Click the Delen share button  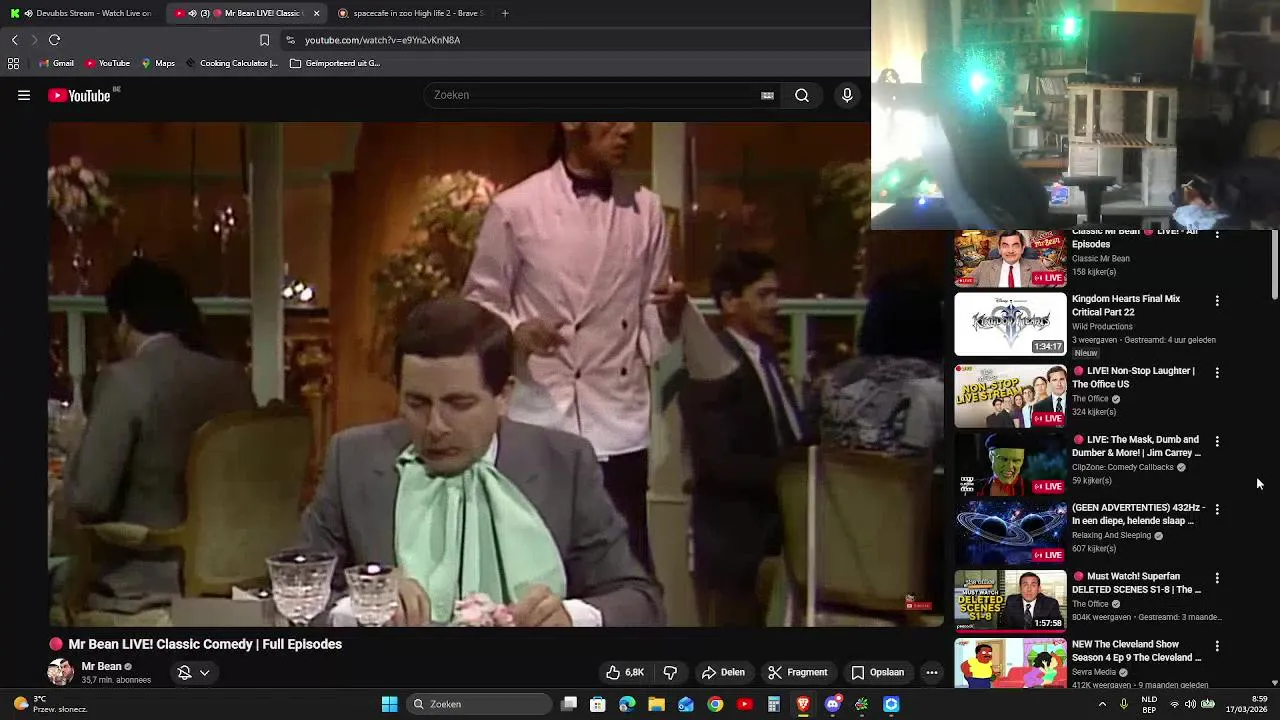pos(723,672)
